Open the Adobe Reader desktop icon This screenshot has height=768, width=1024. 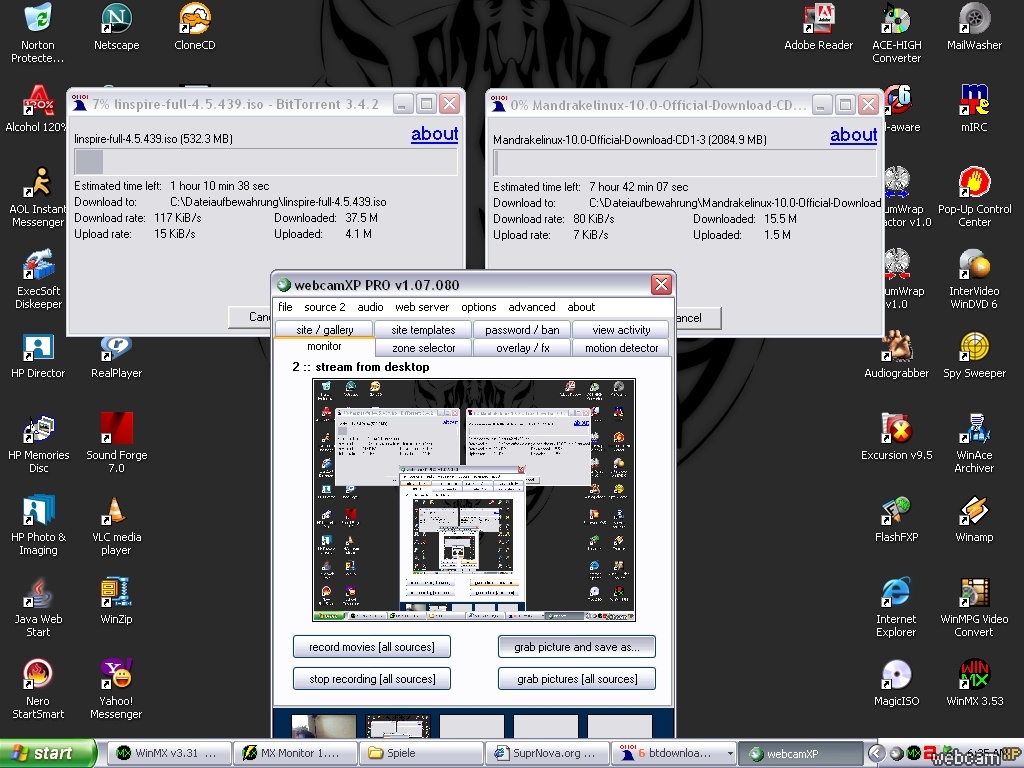pos(818,28)
